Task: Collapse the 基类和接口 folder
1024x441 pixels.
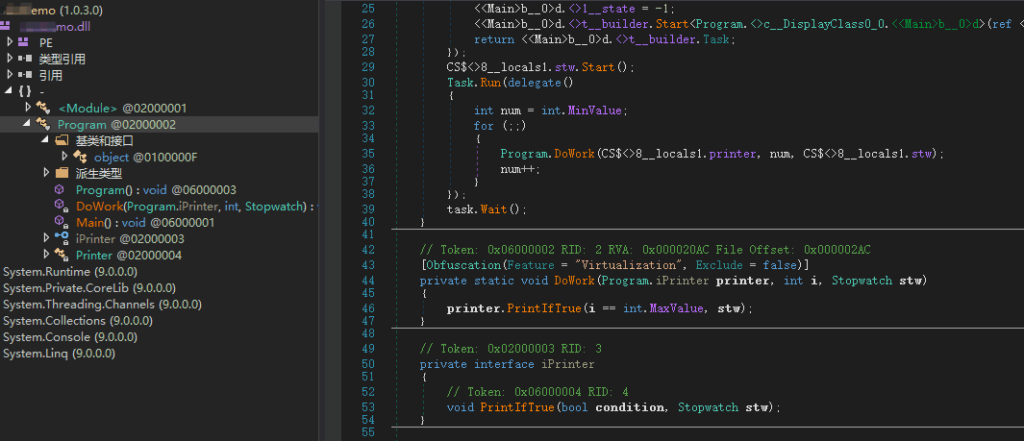Action: 46,141
